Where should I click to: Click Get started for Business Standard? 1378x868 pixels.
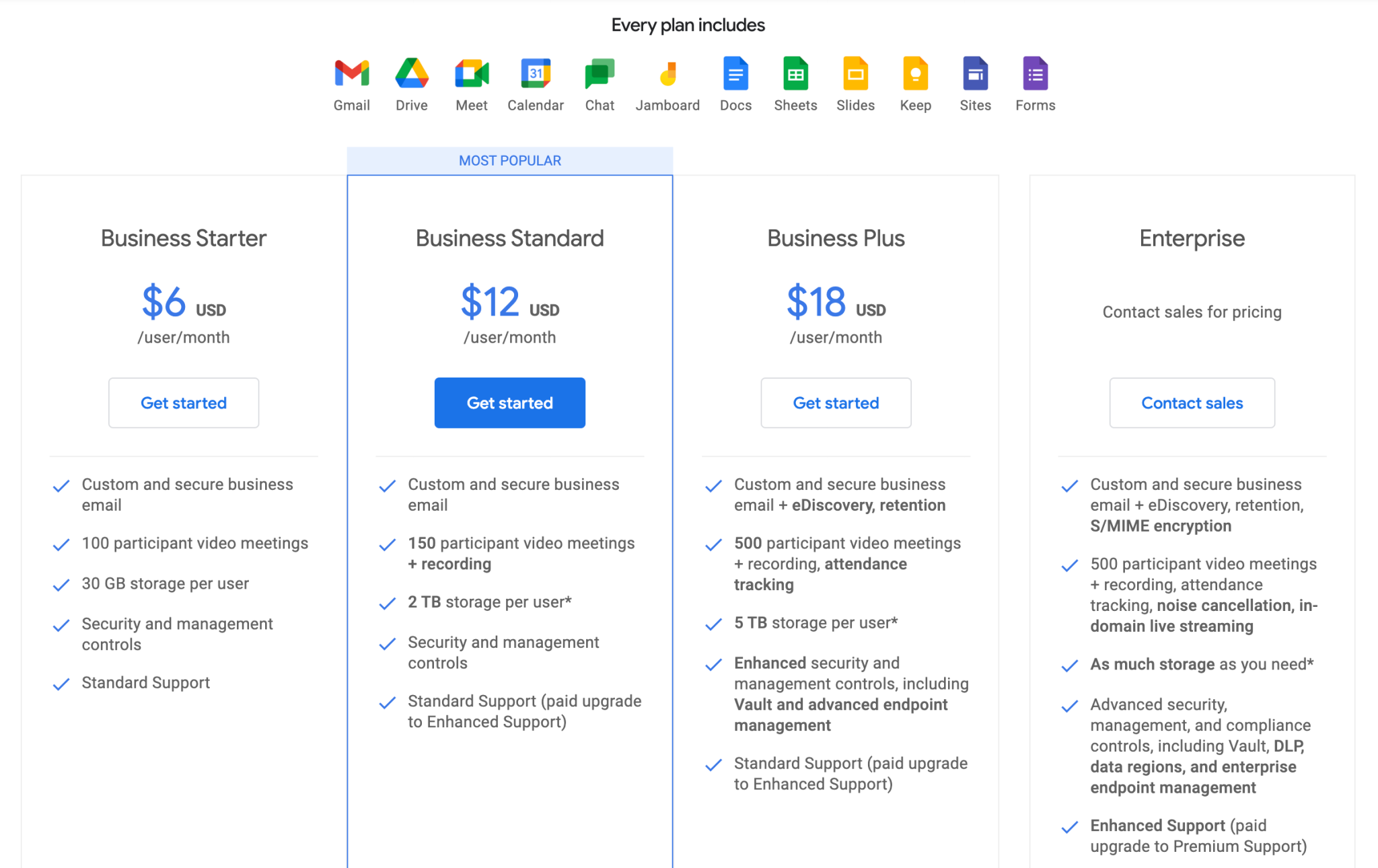[x=510, y=403]
